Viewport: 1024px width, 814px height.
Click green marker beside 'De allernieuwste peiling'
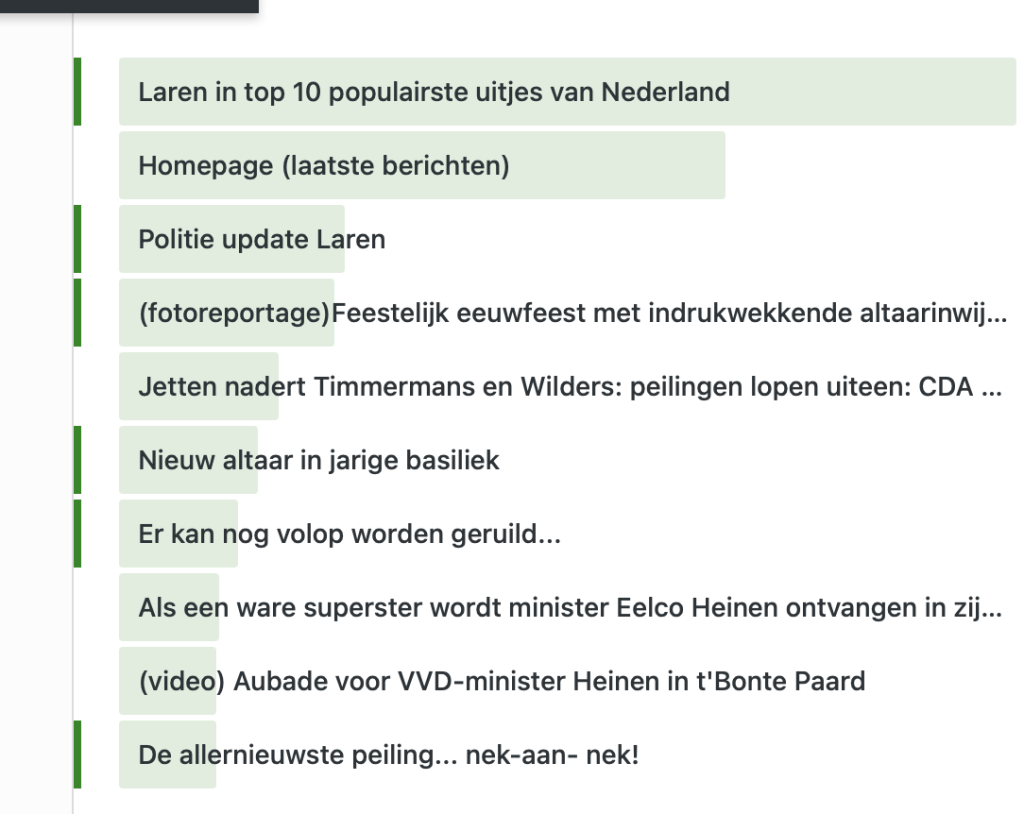tap(78, 755)
